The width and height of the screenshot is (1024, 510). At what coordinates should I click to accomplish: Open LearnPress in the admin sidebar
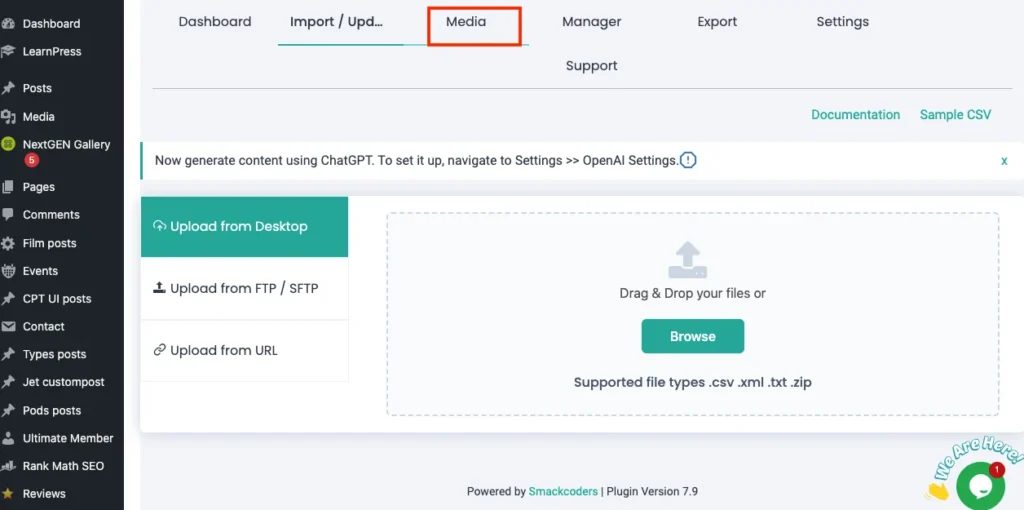click(52, 51)
